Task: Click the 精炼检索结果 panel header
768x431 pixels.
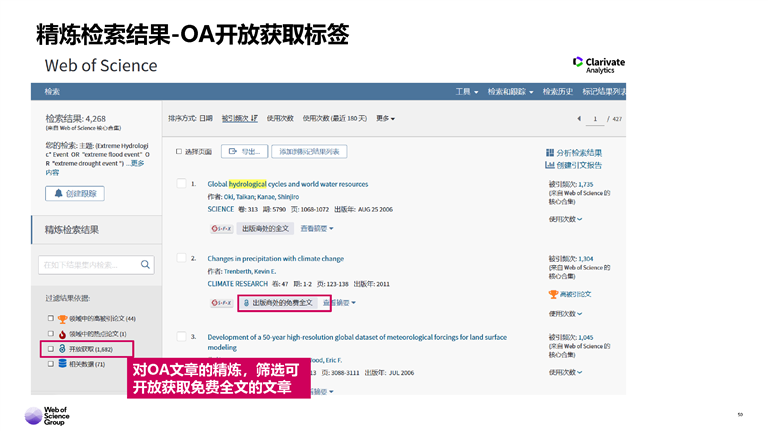Action: click(x=96, y=230)
